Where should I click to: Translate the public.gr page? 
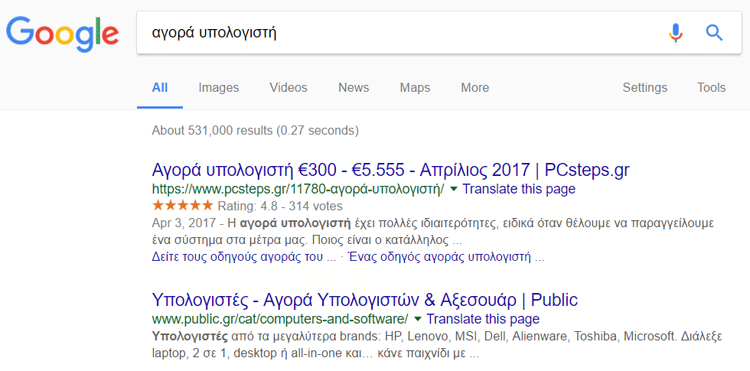point(483,318)
